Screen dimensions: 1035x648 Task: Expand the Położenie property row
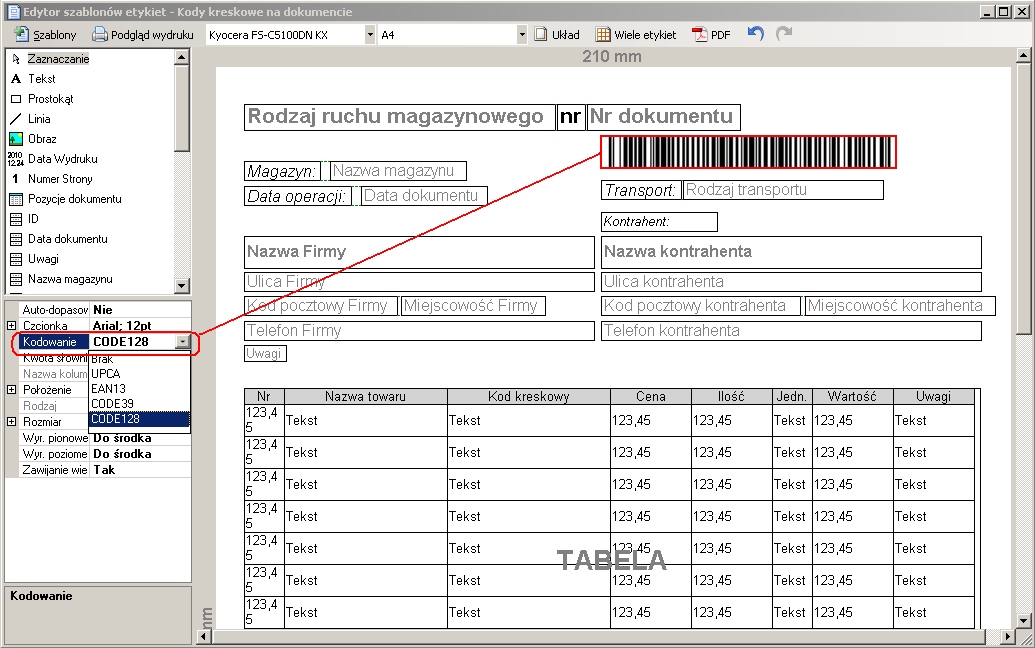pos(11,390)
